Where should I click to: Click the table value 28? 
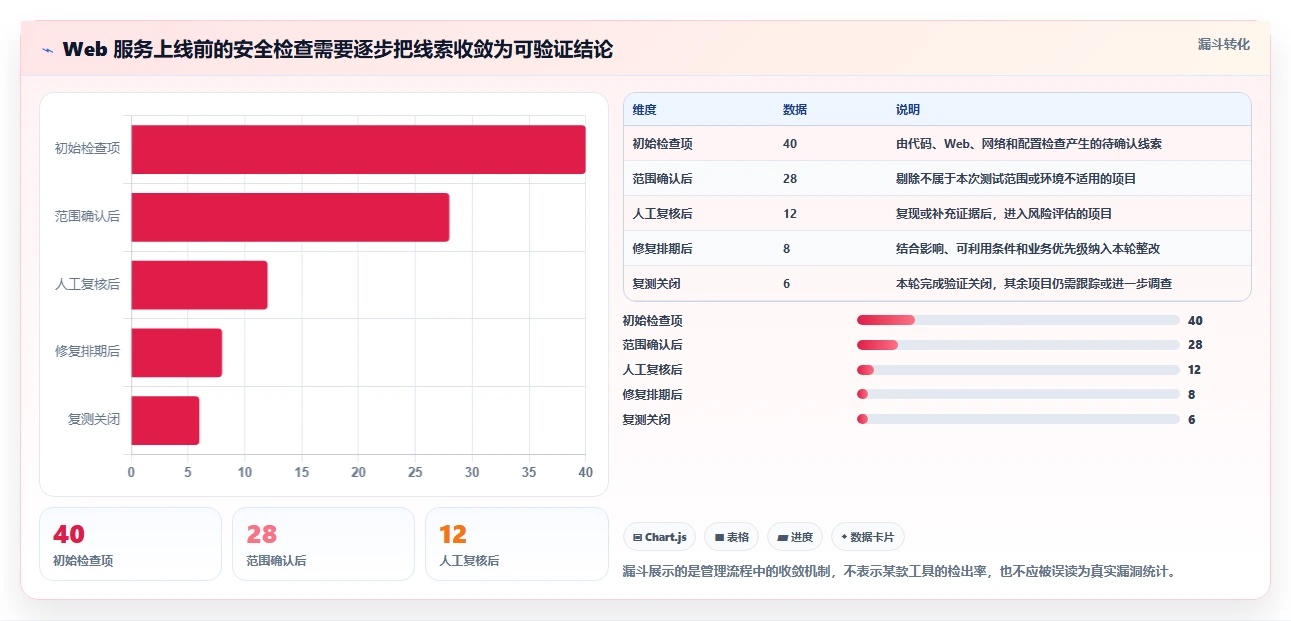[x=790, y=179]
